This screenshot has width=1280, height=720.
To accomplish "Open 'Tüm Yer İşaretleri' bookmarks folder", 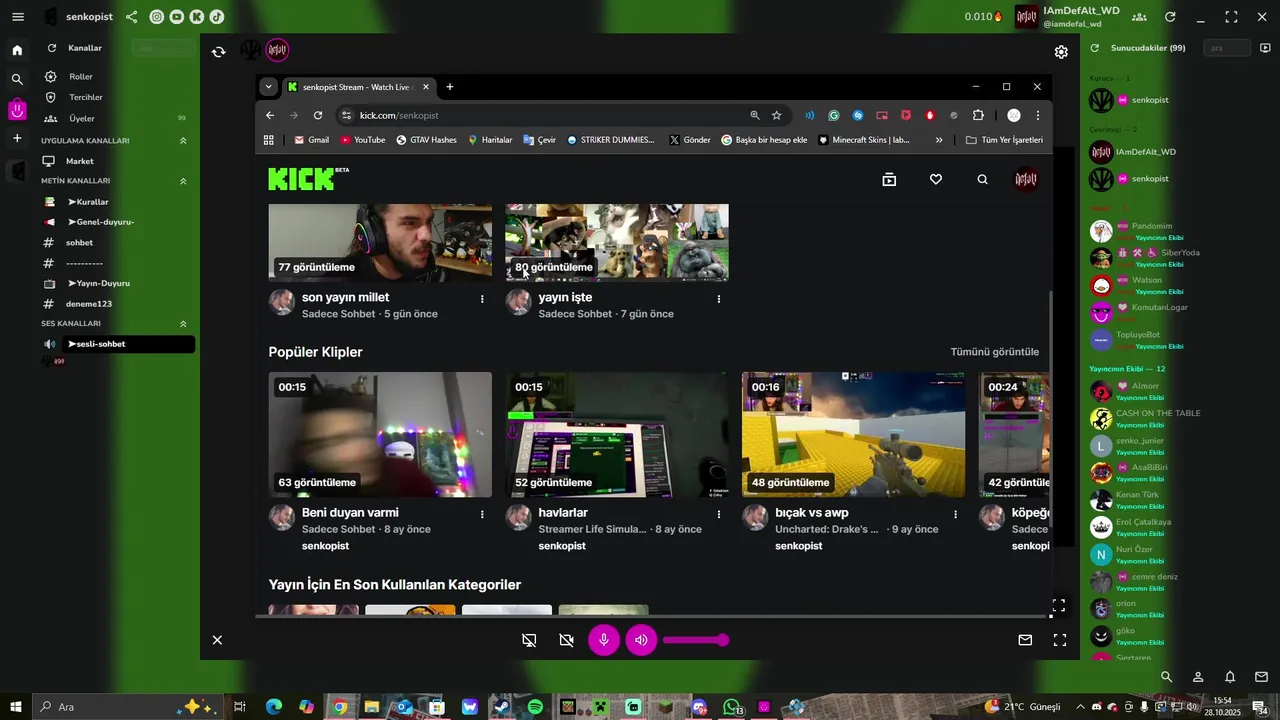I will [1004, 140].
